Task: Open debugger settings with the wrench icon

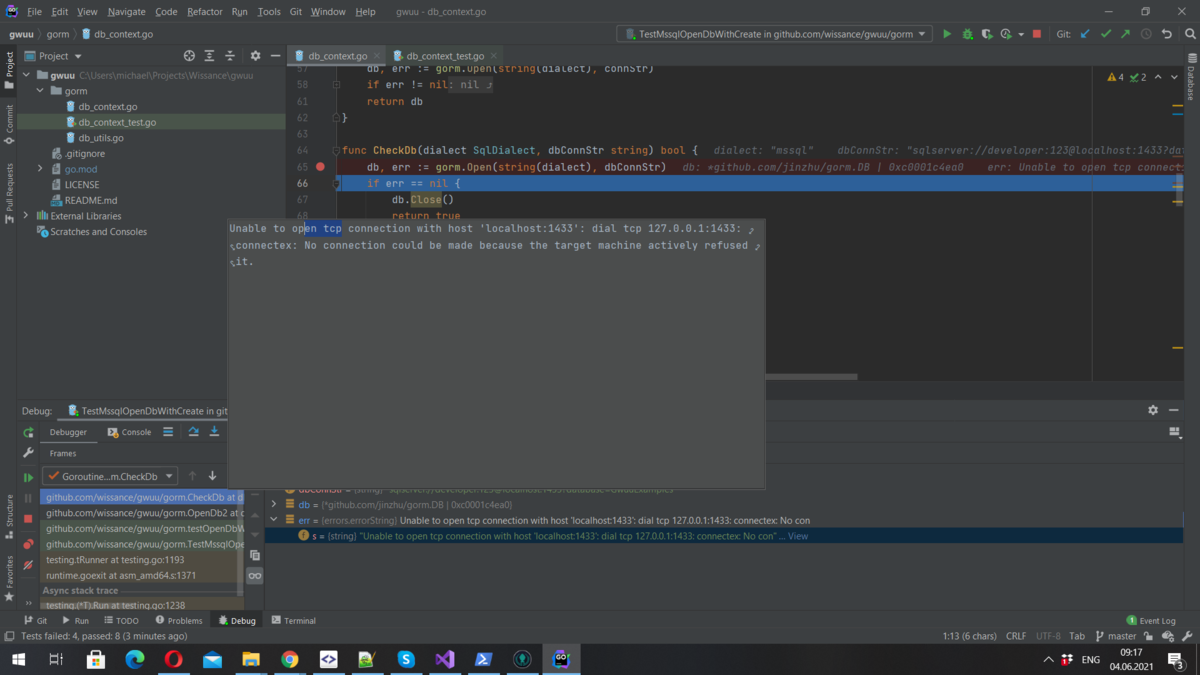Action: pyautogui.click(x=29, y=452)
